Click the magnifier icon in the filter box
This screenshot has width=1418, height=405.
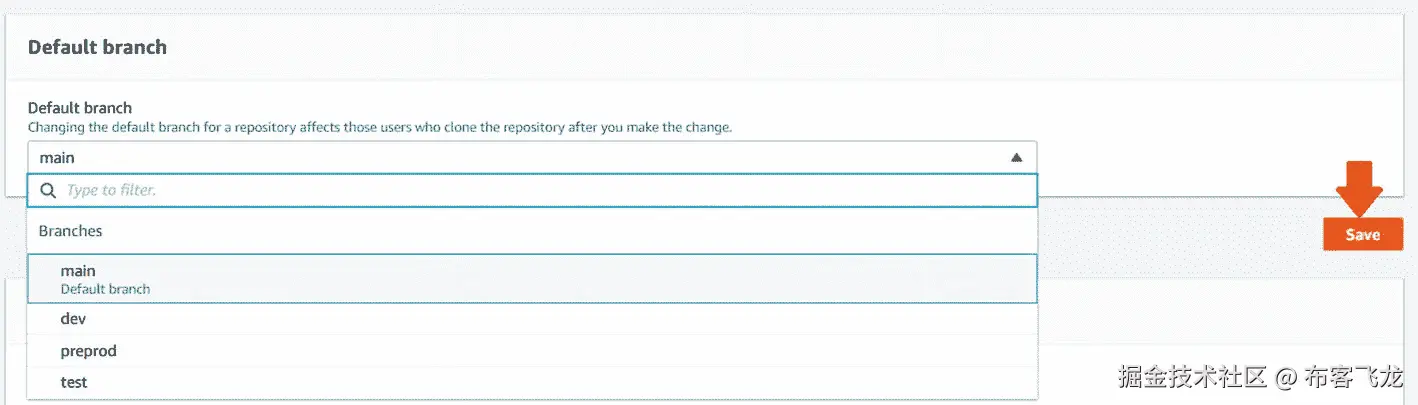pos(47,190)
